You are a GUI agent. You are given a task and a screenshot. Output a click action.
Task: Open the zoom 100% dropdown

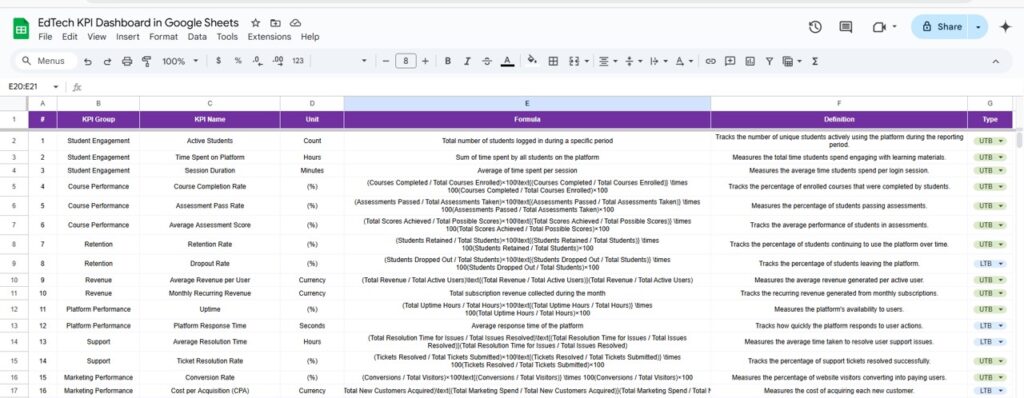pos(180,61)
